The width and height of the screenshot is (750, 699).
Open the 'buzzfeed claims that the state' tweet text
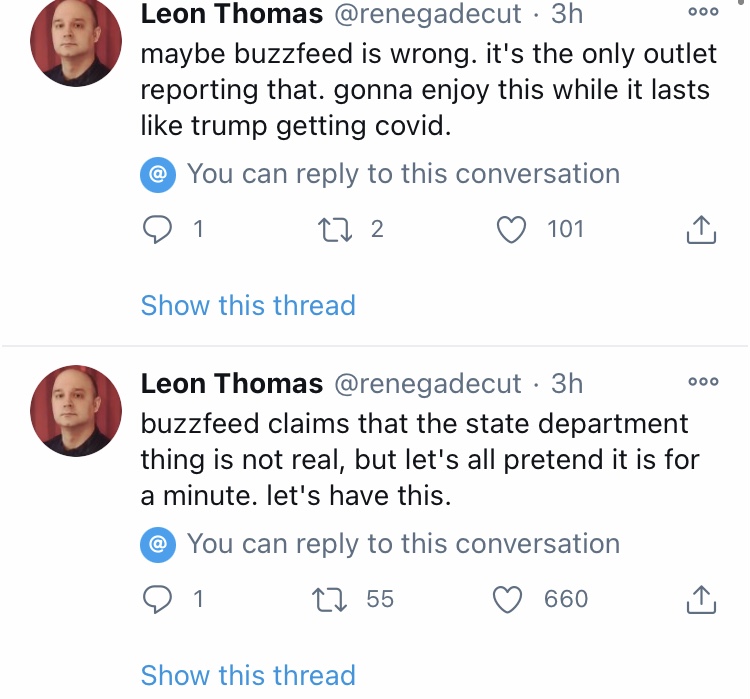420,459
